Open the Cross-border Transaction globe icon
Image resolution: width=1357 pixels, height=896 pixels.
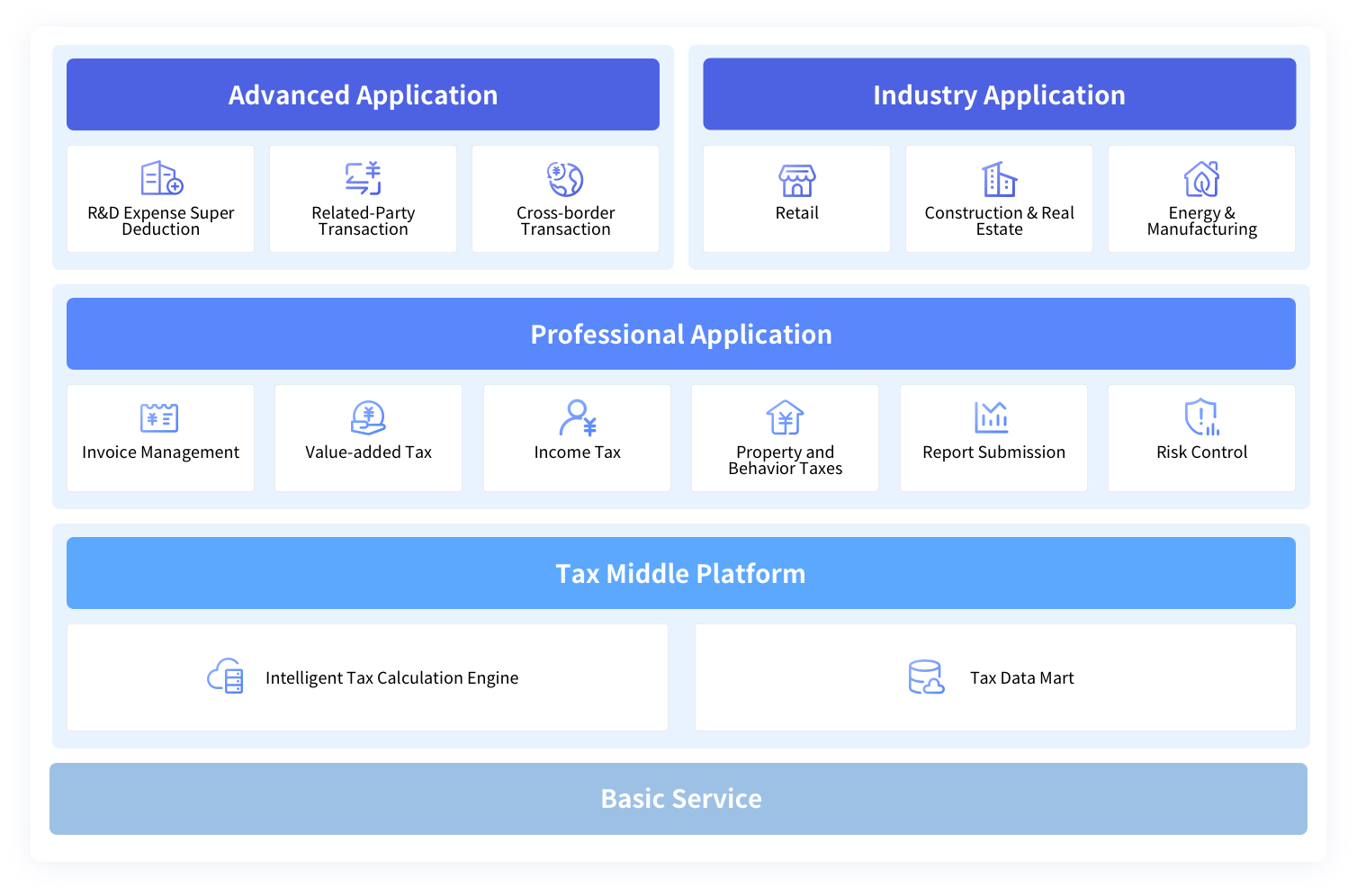pyautogui.click(x=565, y=179)
